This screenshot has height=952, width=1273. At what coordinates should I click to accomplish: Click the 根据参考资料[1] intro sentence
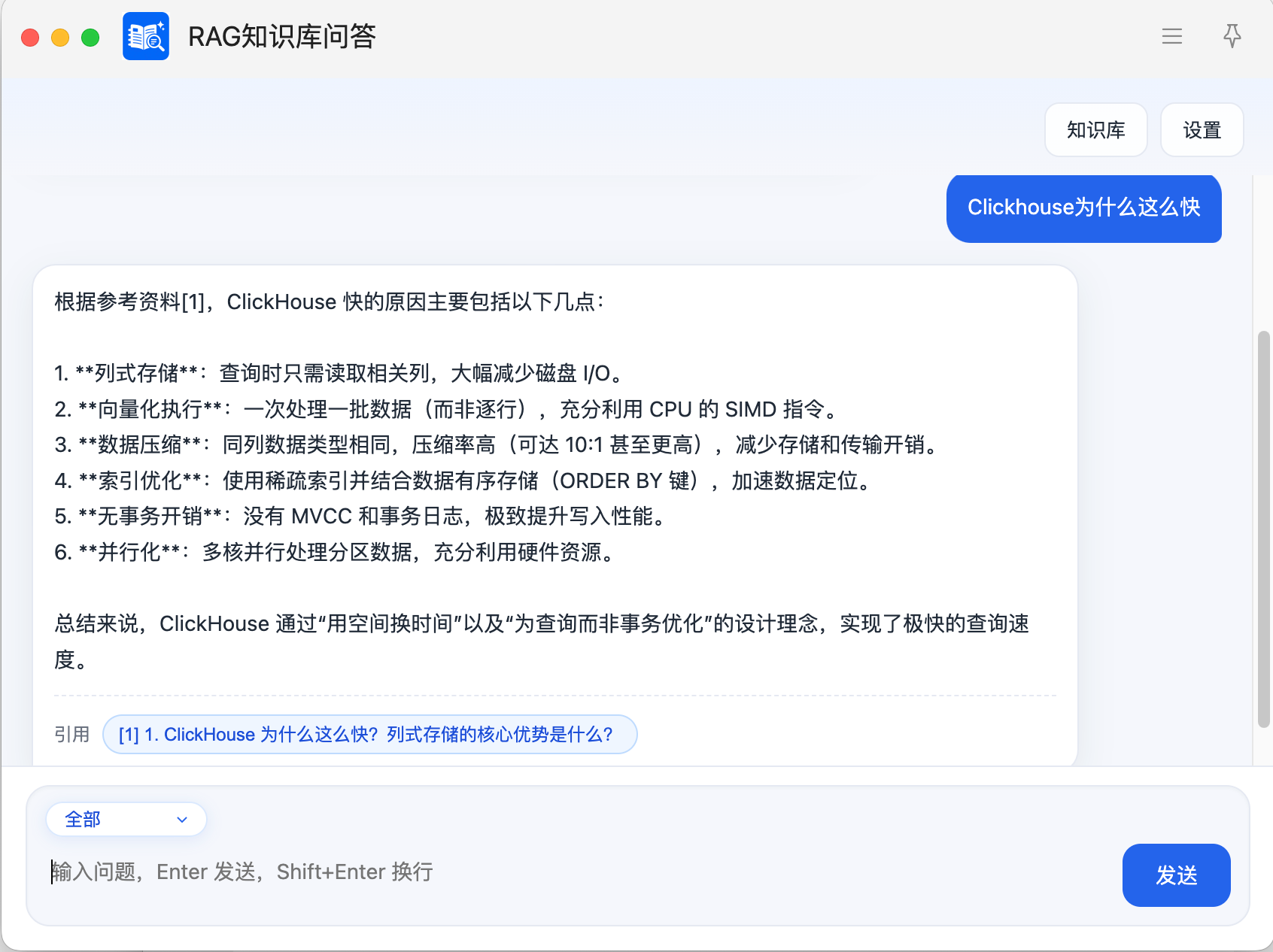[330, 302]
